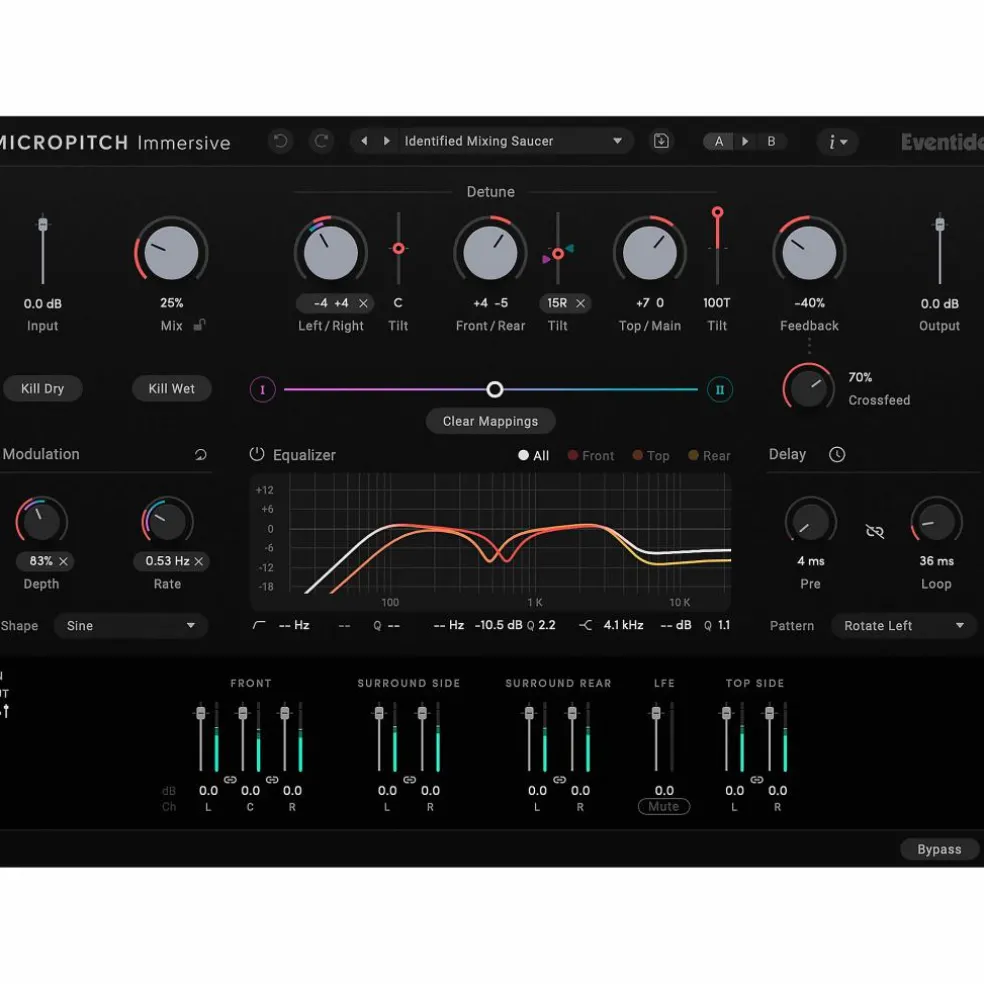The image size is (984, 984).
Task: Toggle Surround Side channel link icon
Action: pos(409,779)
